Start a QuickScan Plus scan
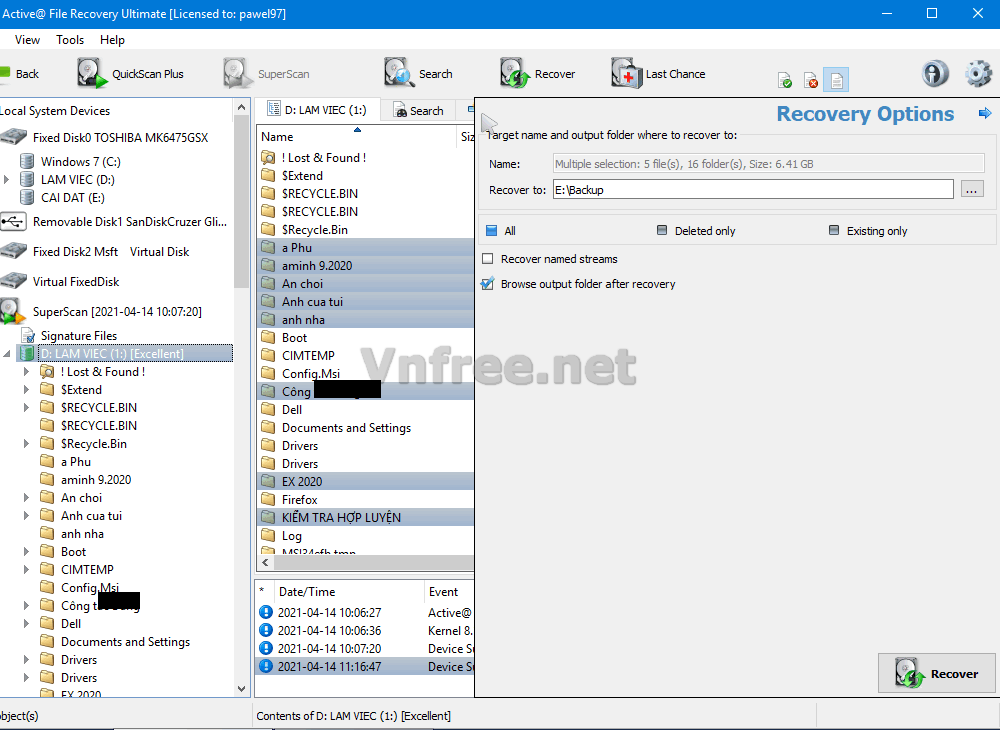This screenshot has width=1000, height=730. pyautogui.click(x=131, y=74)
